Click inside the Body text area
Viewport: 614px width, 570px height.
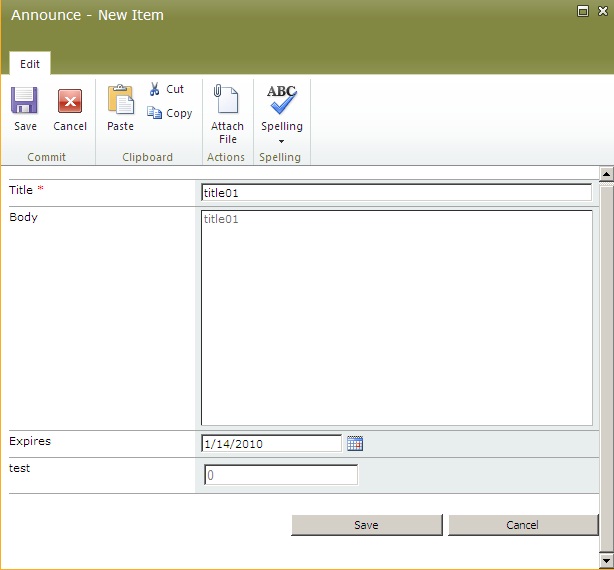(x=397, y=317)
